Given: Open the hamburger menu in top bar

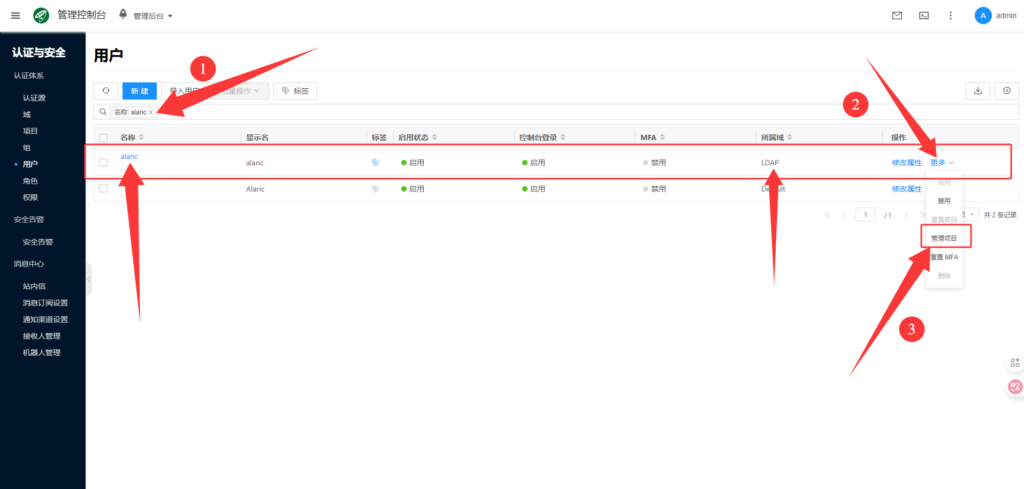Looking at the screenshot, I should click(x=15, y=15).
